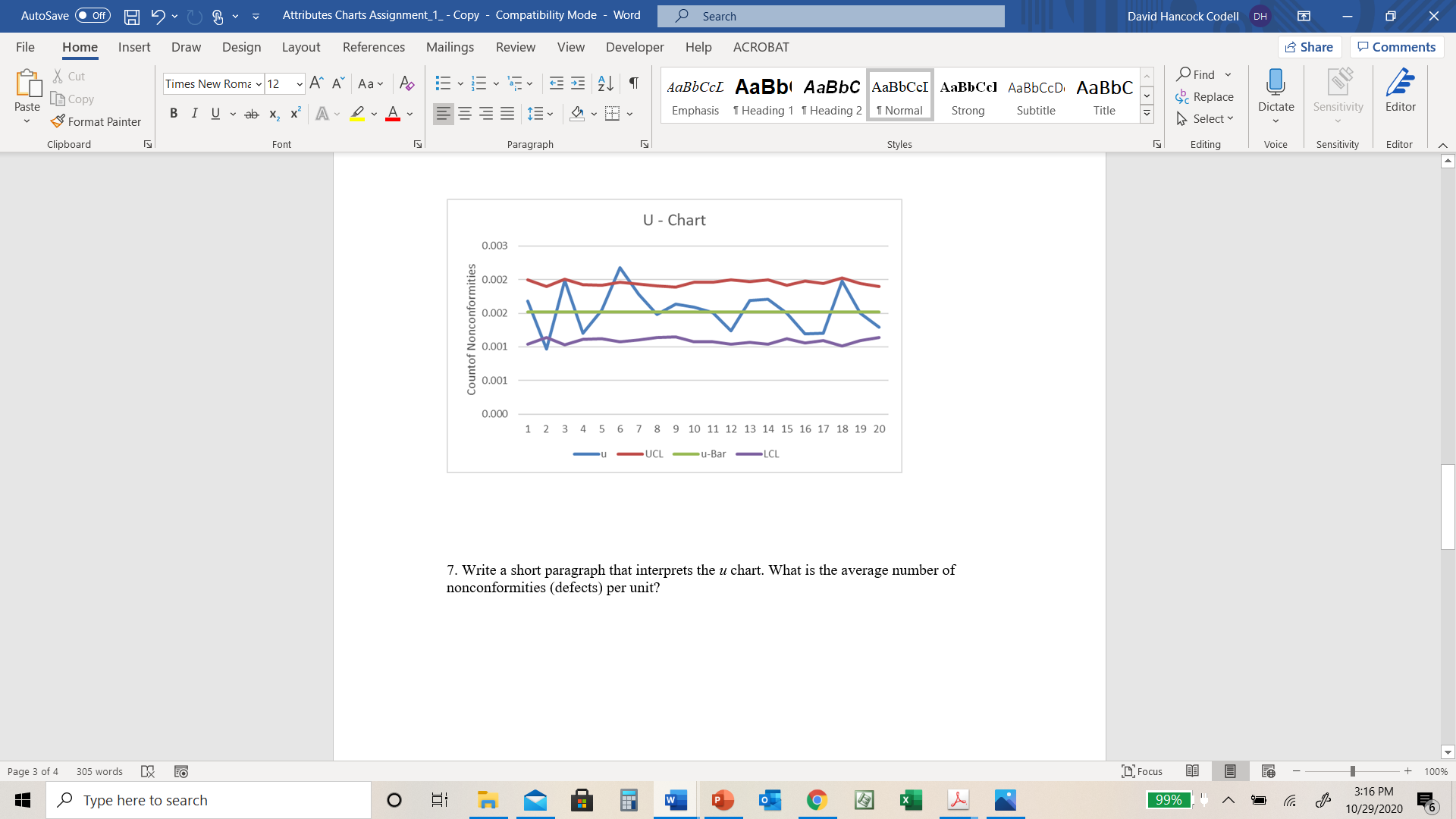
Task: Increase the indent level
Action: pyautogui.click(x=578, y=83)
